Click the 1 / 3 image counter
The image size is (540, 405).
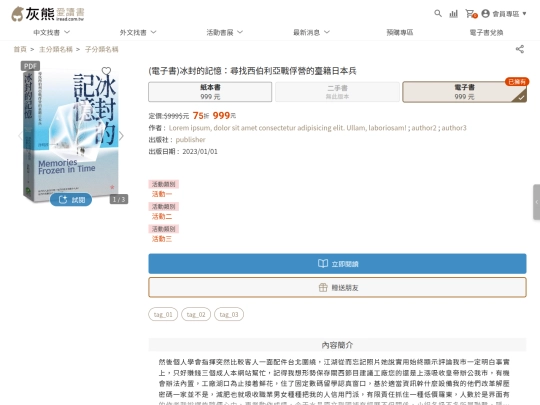click(x=119, y=199)
